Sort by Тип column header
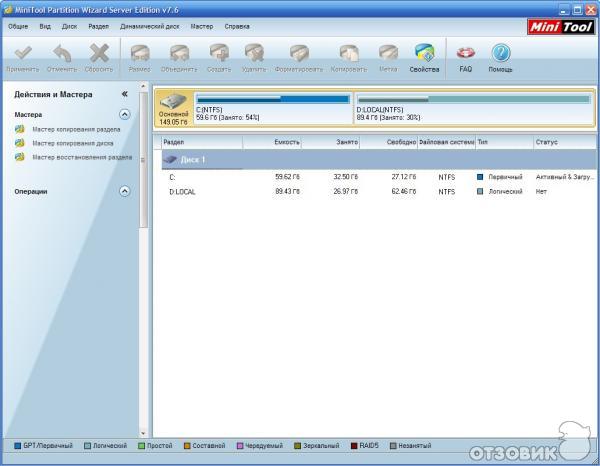Image resolution: width=600 pixels, height=466 pixels. pos(505,142)
